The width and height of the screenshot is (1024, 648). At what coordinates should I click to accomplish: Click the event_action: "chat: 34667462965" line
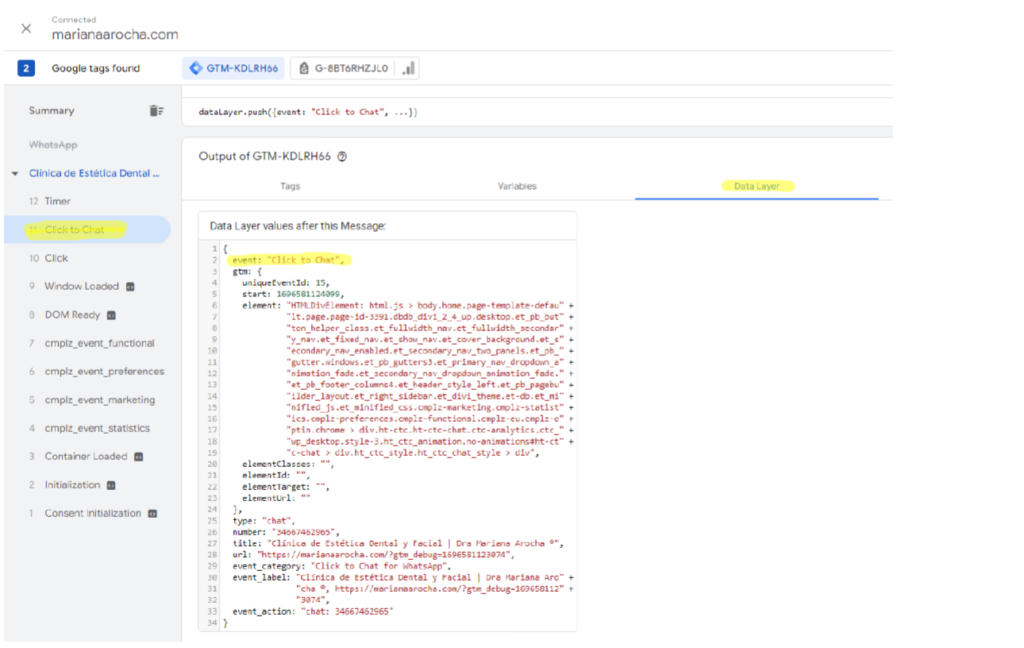pyautogui.click(x=313, y=611)
